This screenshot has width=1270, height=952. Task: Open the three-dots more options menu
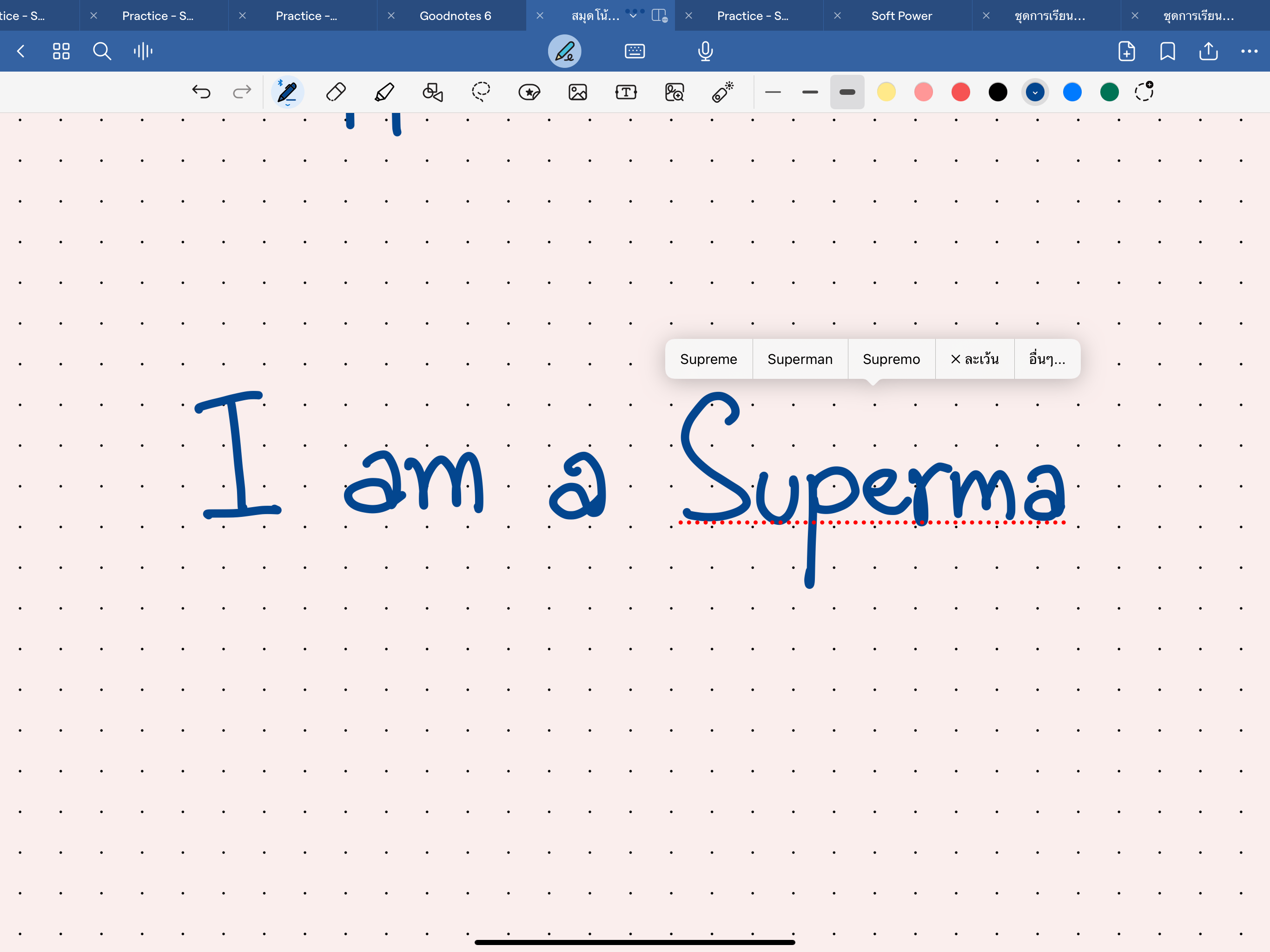1249,52
